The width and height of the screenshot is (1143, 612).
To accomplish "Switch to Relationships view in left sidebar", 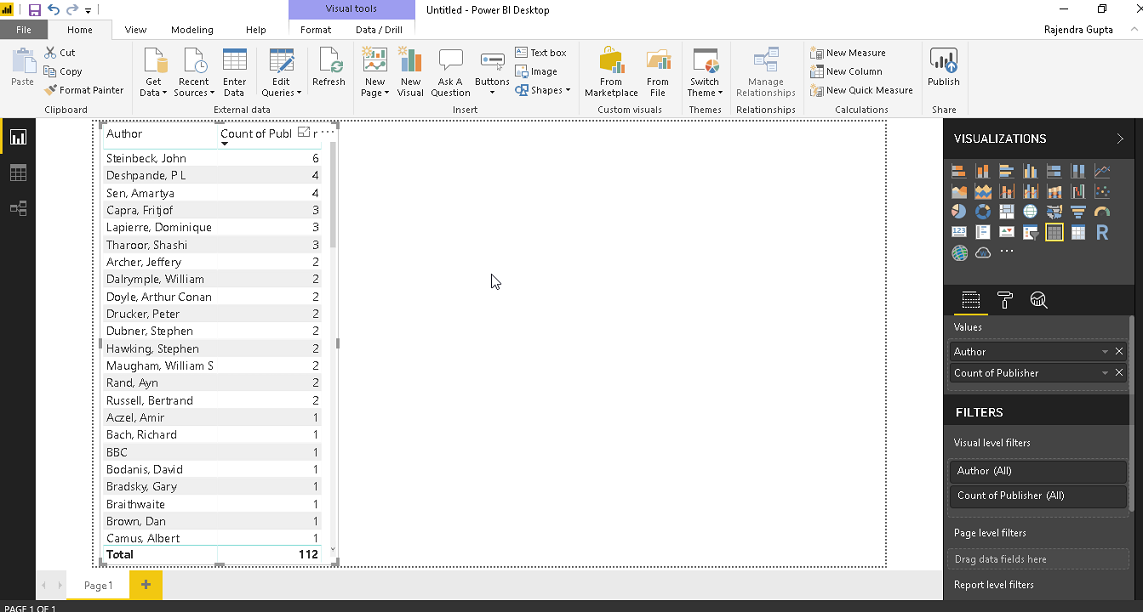I will click(18, 208).
